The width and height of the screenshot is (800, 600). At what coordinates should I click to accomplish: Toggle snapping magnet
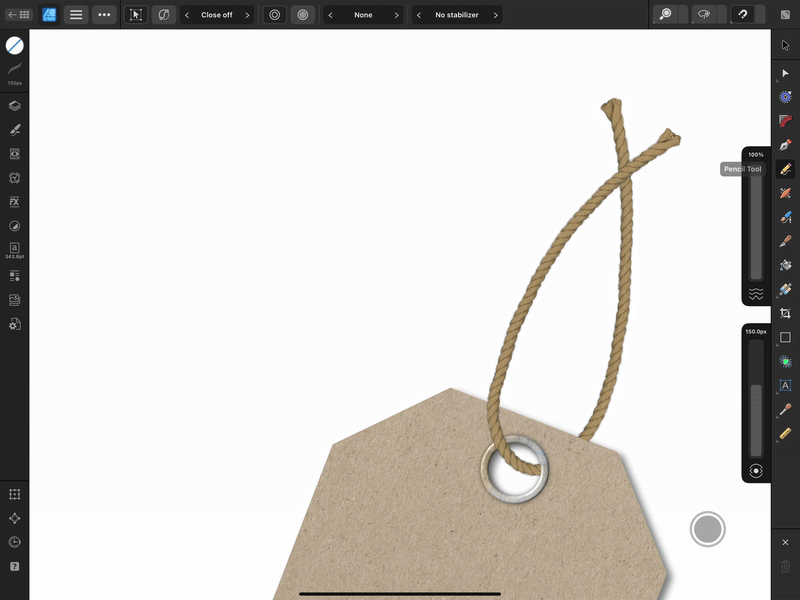(x=743, y=15)
